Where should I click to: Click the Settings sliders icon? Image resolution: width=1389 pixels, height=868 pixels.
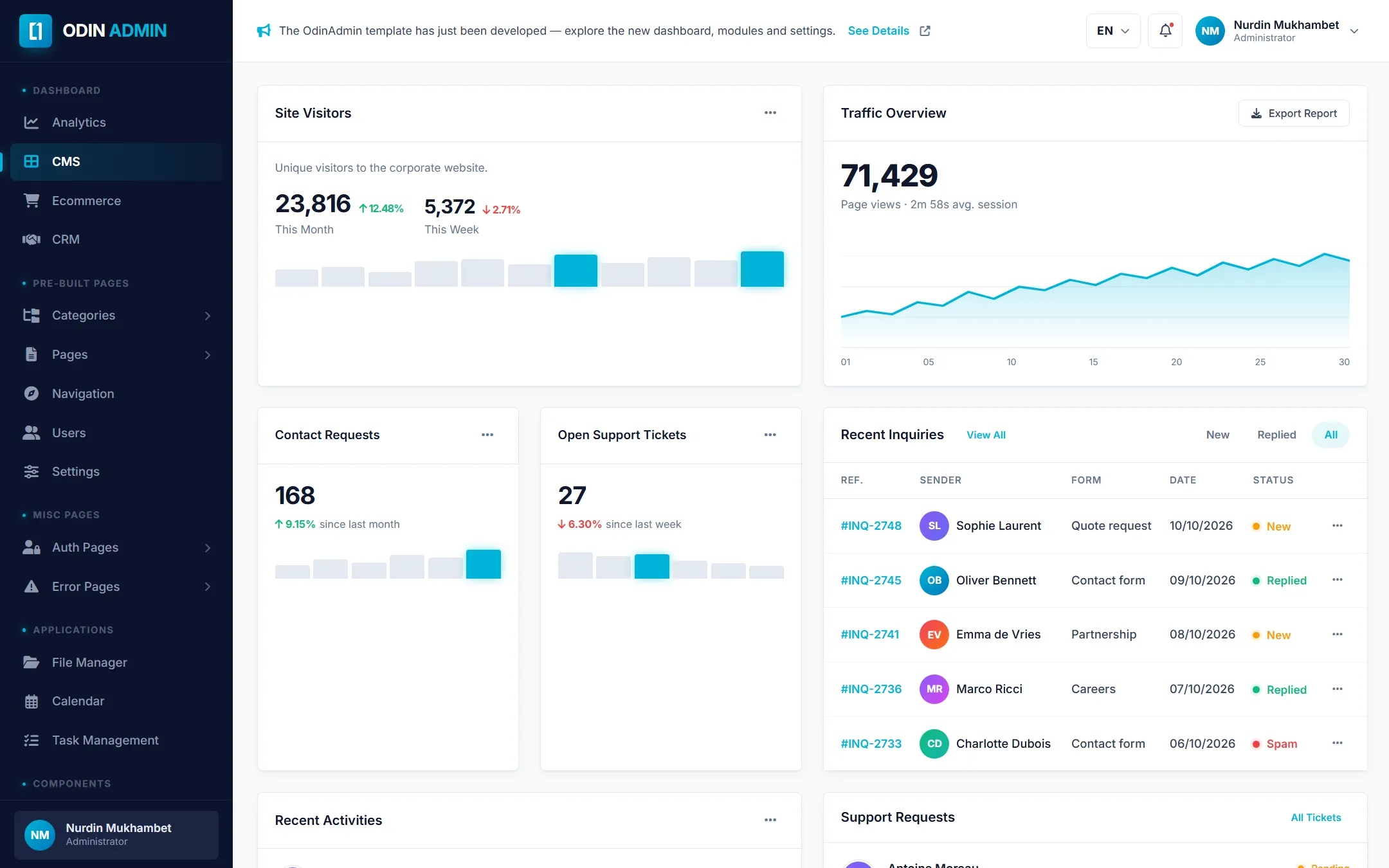(x=31, y=471)
